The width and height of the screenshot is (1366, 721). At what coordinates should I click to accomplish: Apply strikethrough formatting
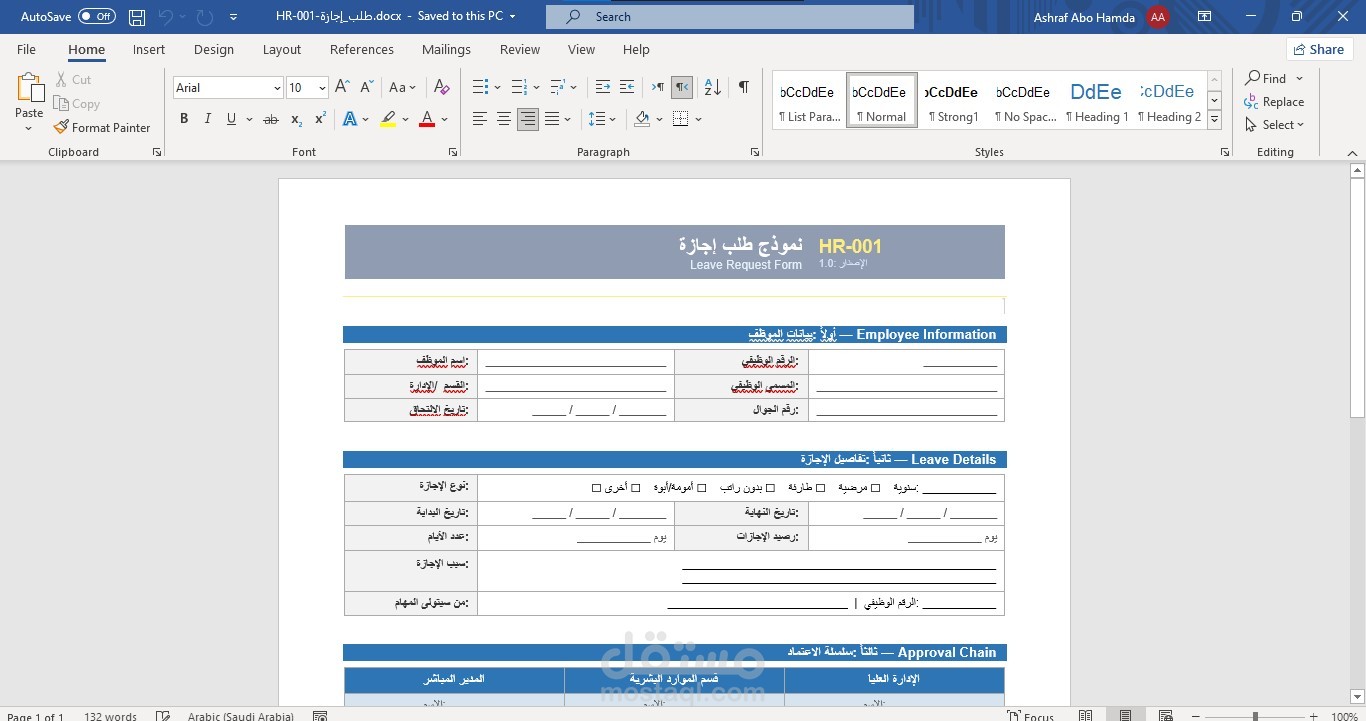tap(270, 119)
